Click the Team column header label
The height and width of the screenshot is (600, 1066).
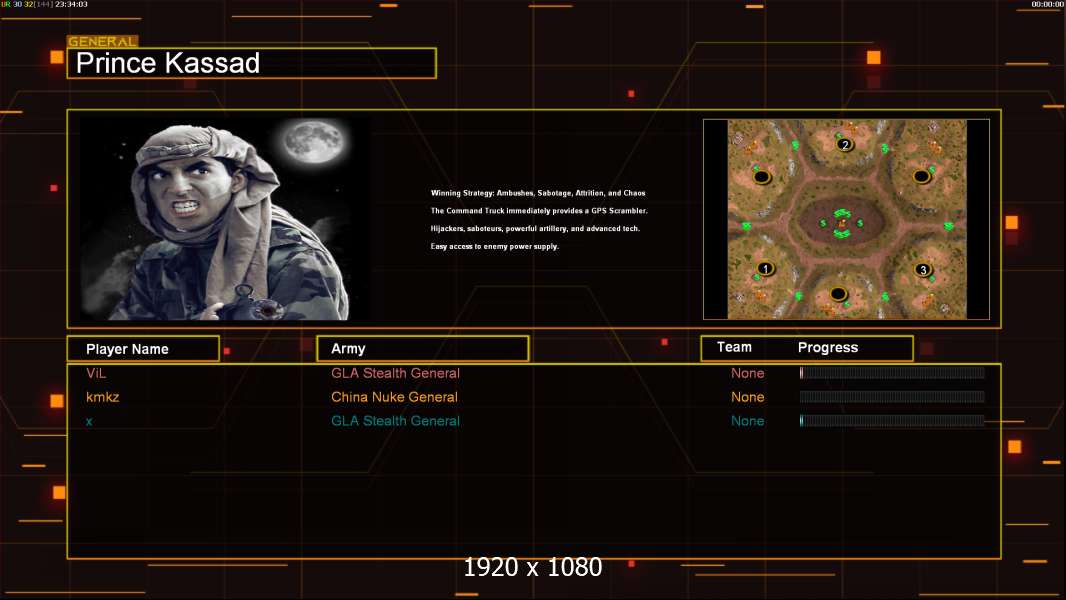pyautogui.click(x=734, y=347)
